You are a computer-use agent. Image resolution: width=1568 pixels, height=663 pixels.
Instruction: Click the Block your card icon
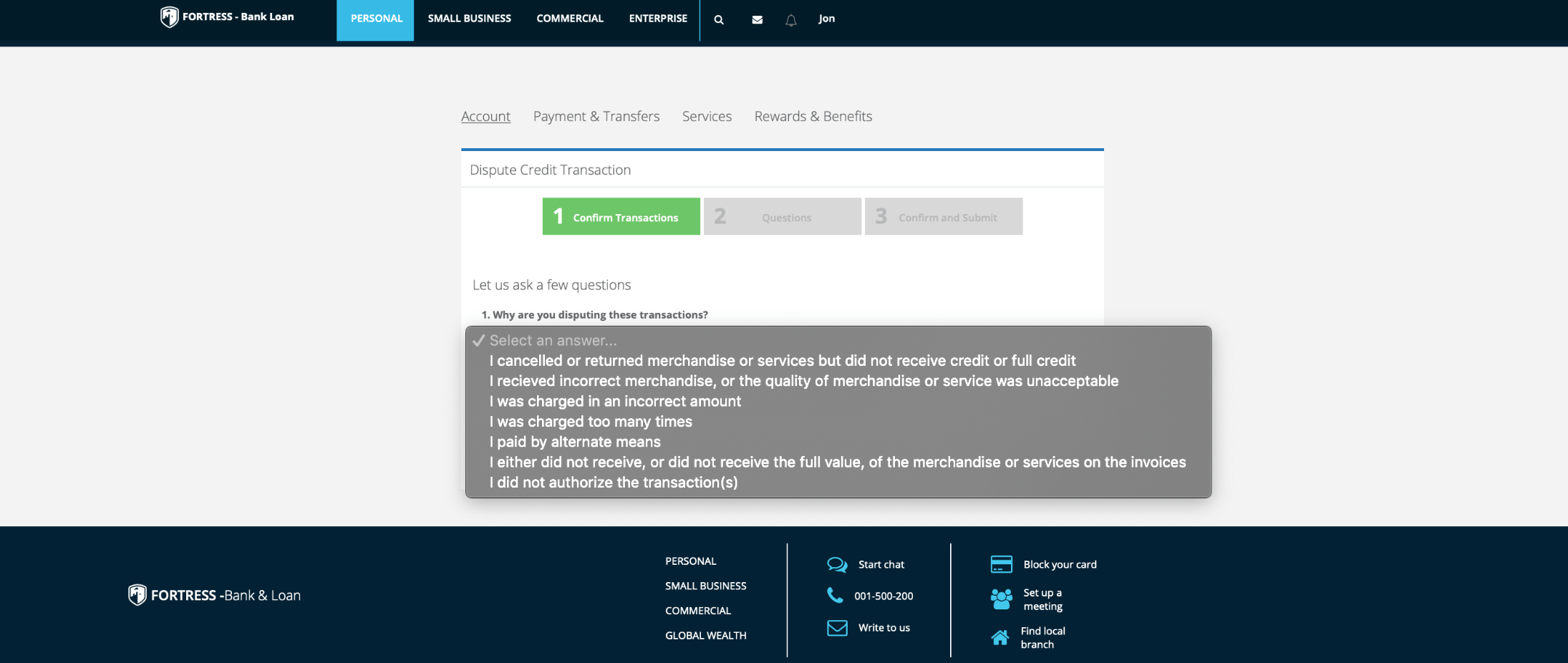[x=1001, y=564]
